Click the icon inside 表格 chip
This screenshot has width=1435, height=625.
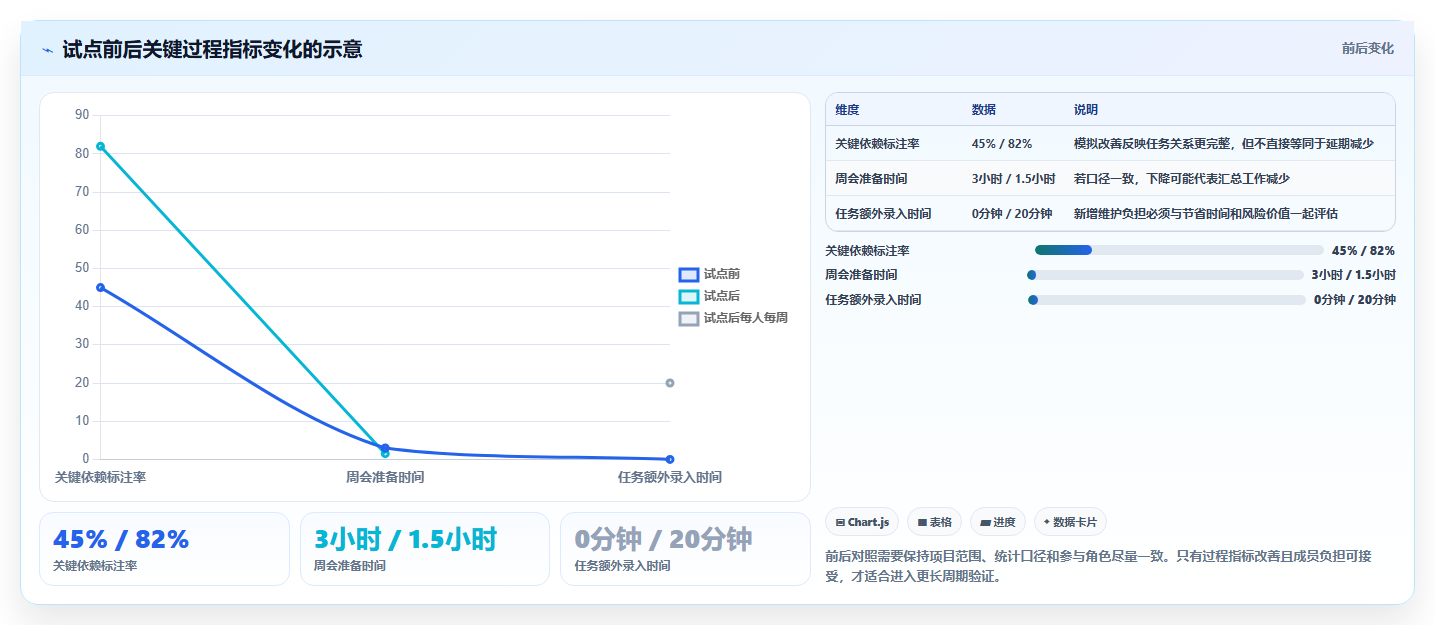(922, 523)
